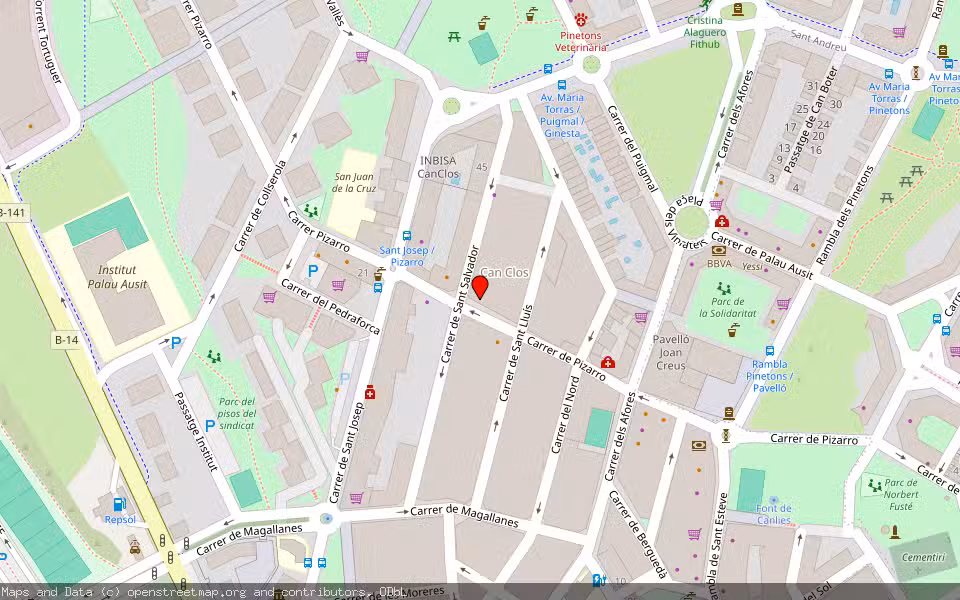Click the B-14 road shield
Viewport: 960px width, 600px height.
[x=66, y=339]
